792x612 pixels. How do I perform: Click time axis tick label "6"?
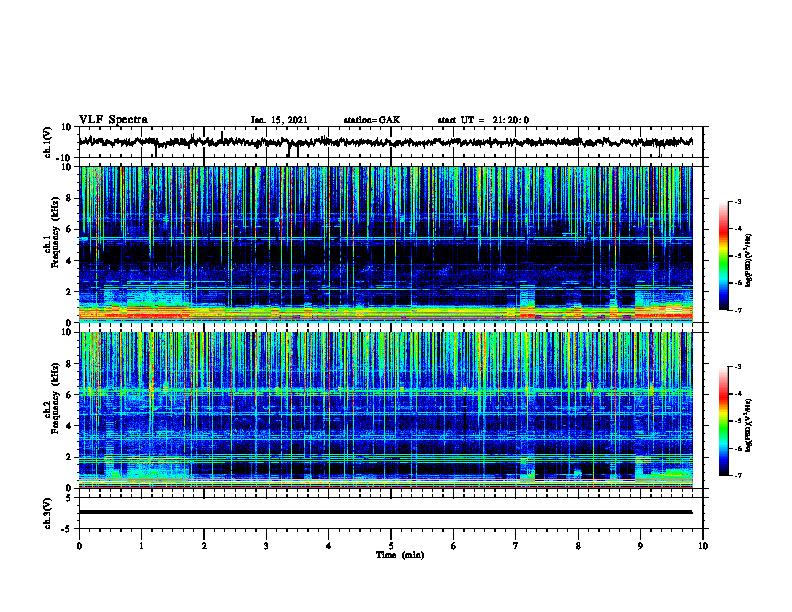[x=454, y=546]
